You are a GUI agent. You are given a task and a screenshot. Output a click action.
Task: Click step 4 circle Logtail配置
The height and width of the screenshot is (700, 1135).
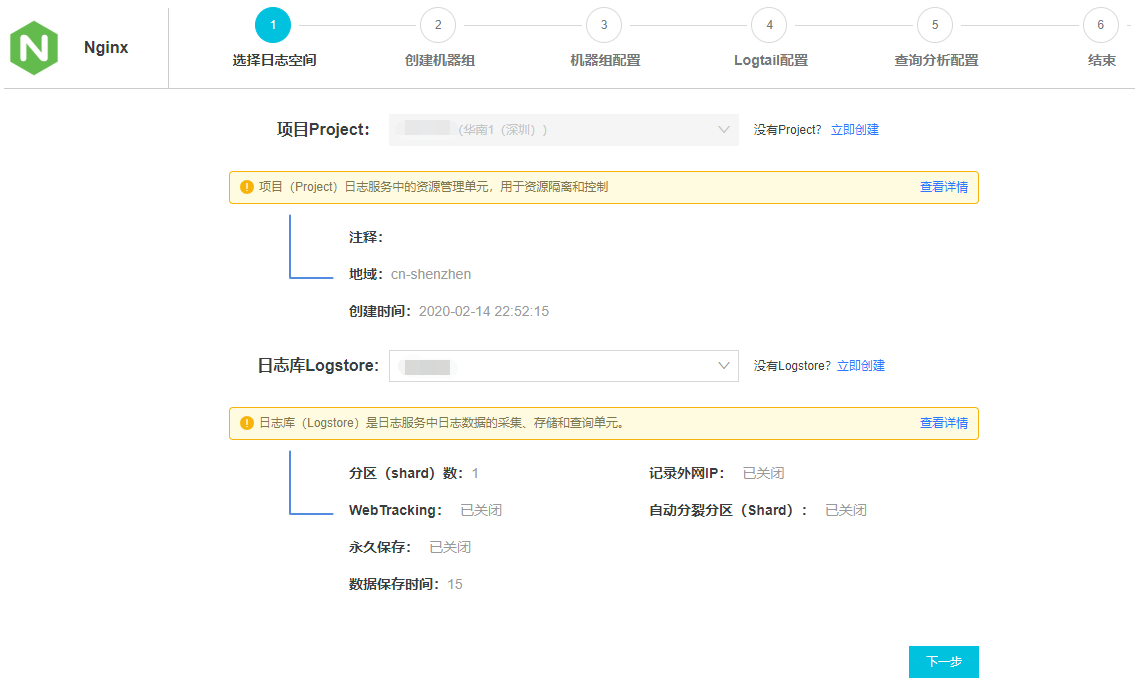[769, 25]
